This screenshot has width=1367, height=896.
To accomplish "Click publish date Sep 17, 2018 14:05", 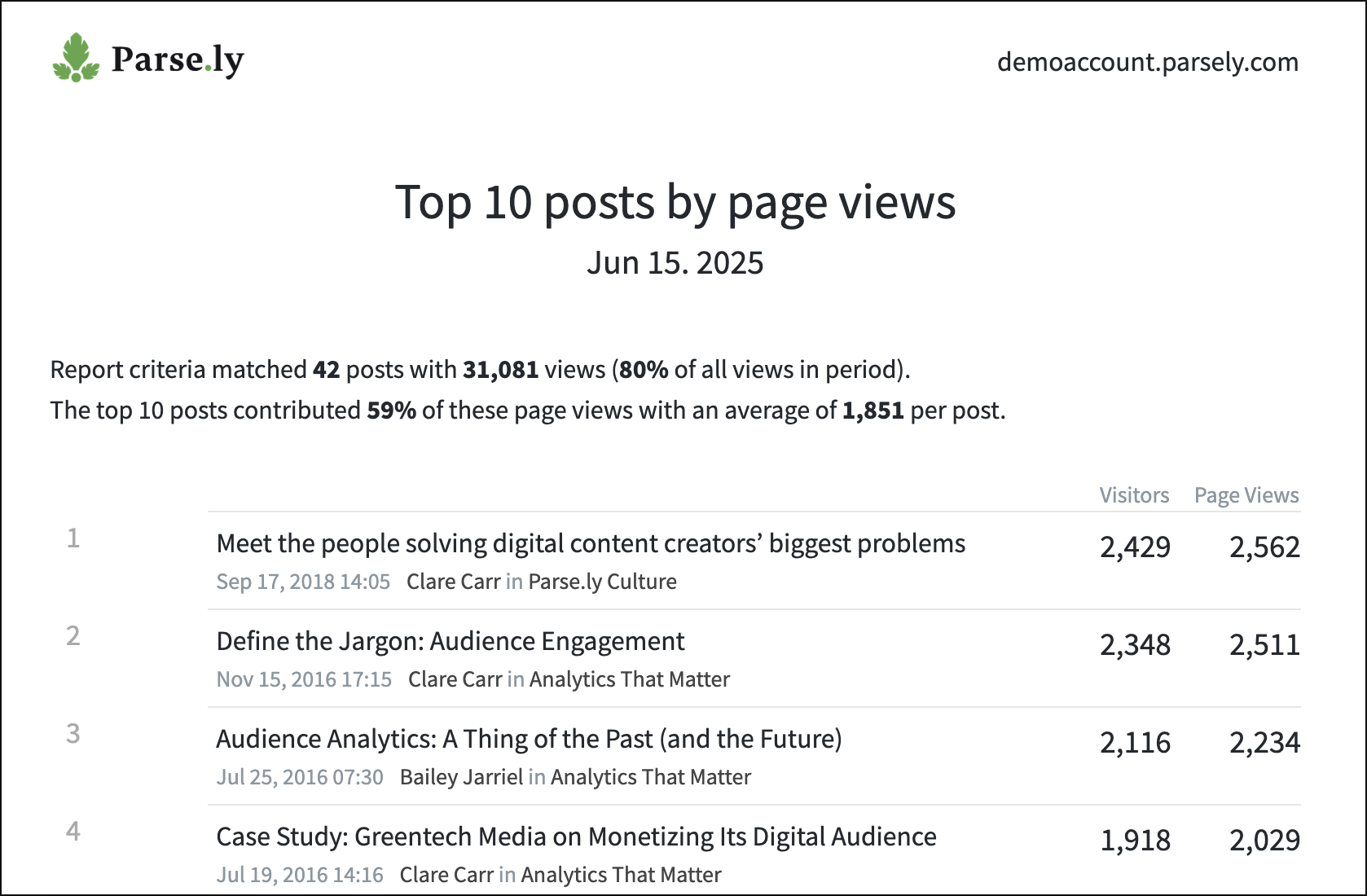I will click(303, 582).
